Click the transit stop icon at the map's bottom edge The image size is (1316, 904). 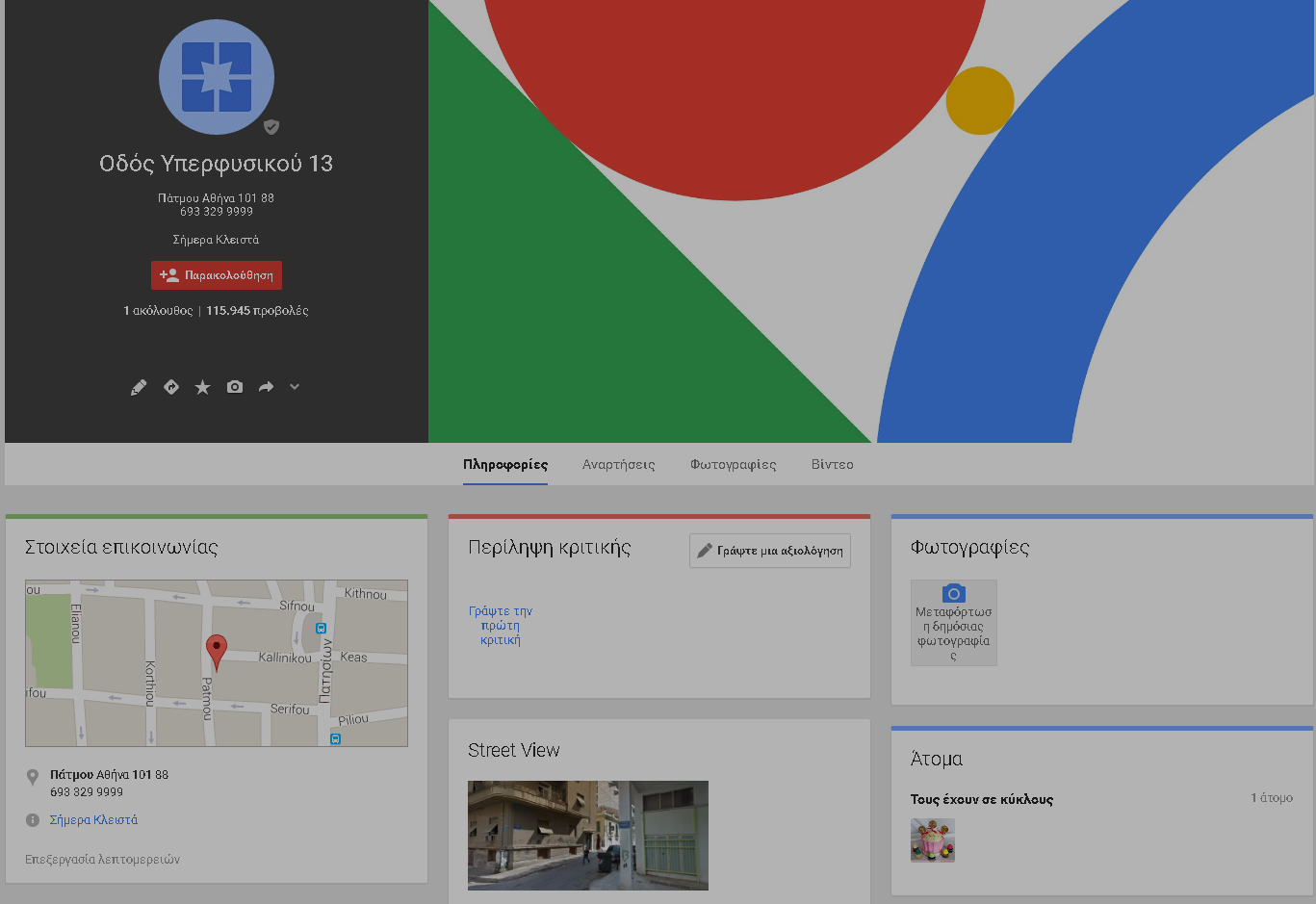pyautogui.click(x=335, y=739)
